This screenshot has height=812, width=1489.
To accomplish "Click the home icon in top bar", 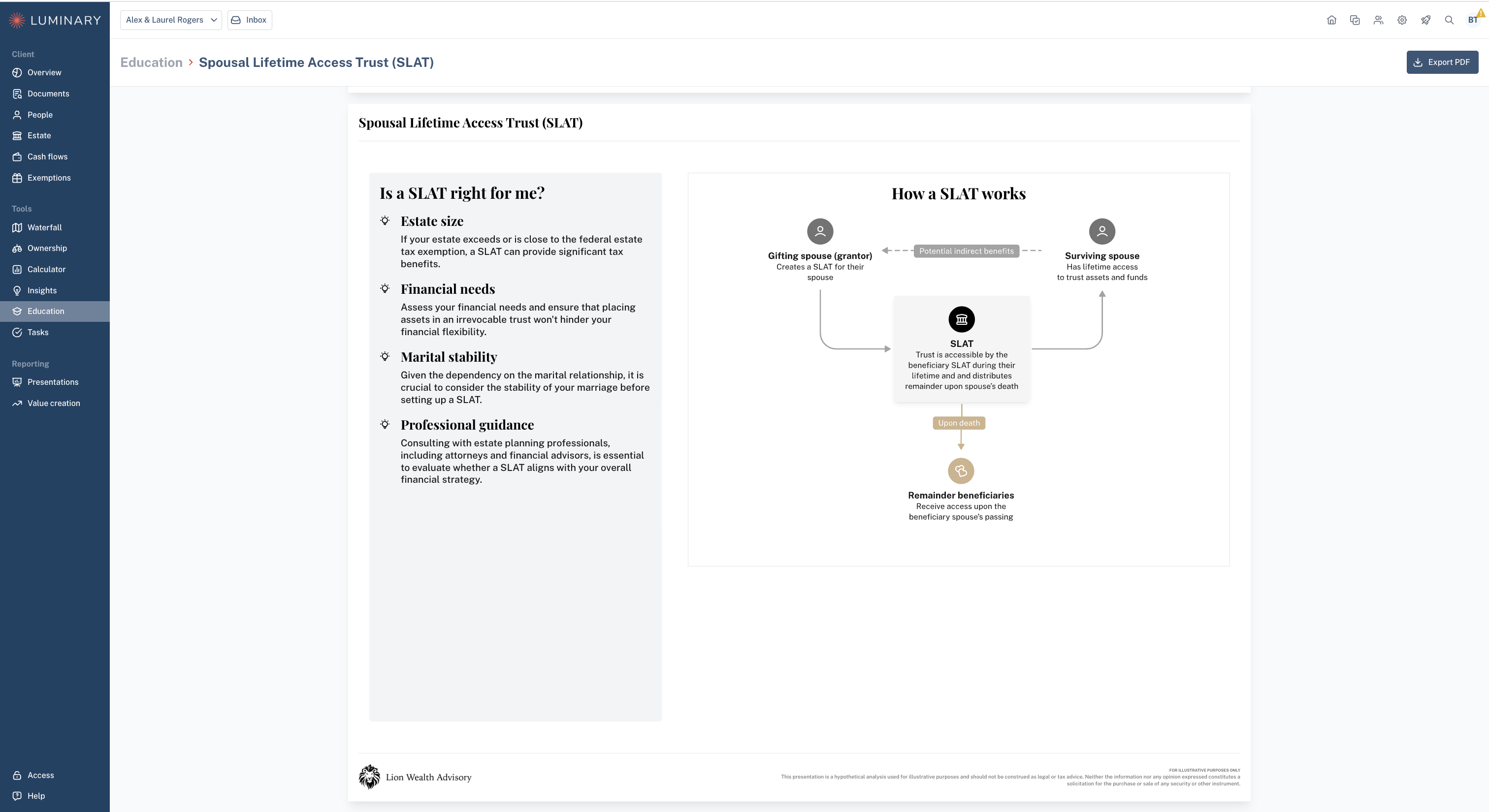I will [1331, 20].
